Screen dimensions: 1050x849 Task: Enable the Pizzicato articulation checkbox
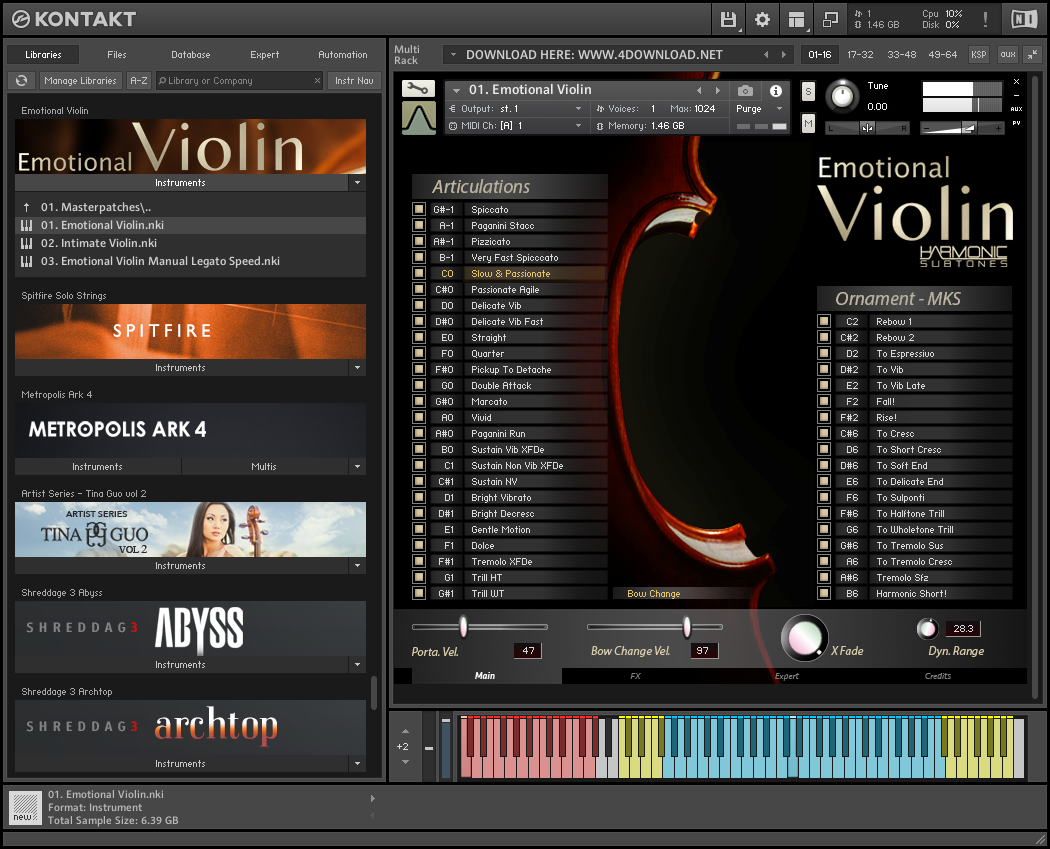[419, 241]
